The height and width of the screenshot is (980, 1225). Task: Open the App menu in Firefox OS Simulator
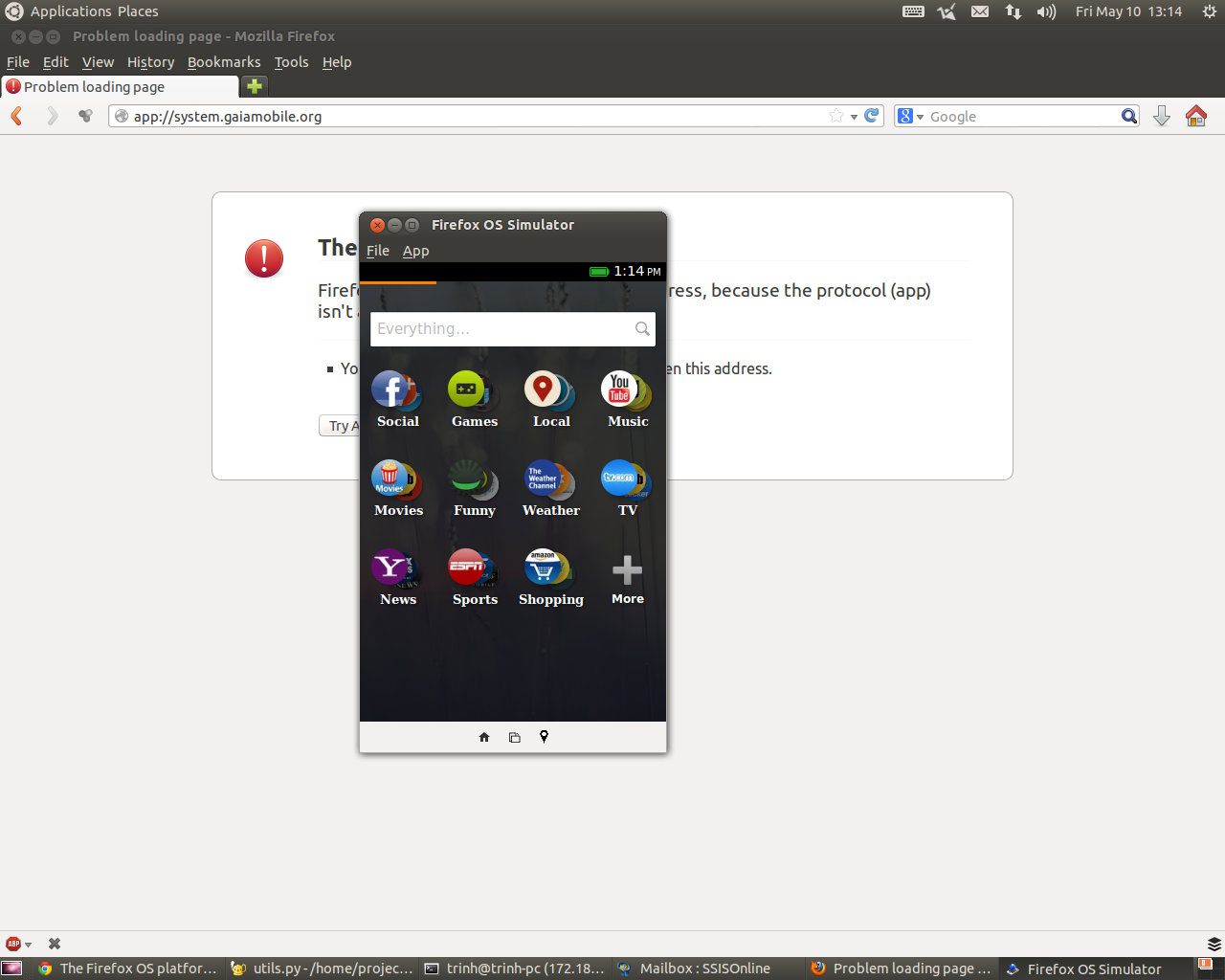point(415,251)
